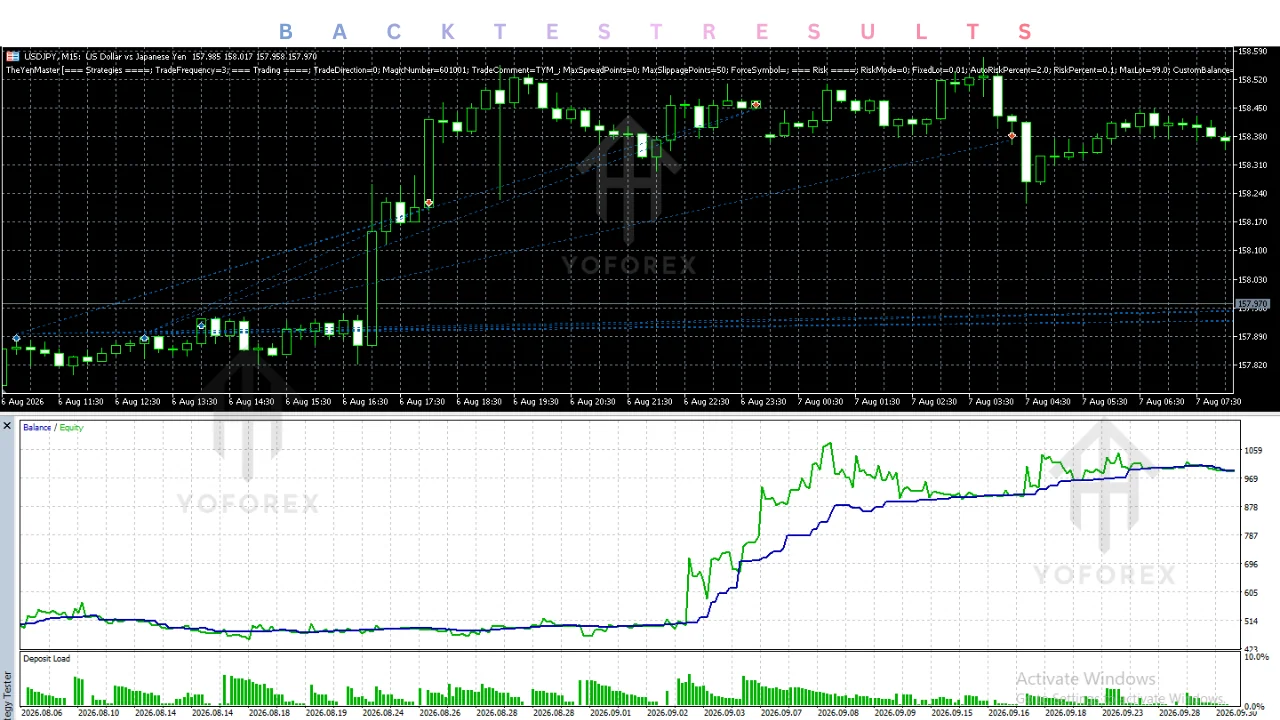1280x720 pixels.
Task: Click the 878 equity axis value
Action: tap(1251, 508)
